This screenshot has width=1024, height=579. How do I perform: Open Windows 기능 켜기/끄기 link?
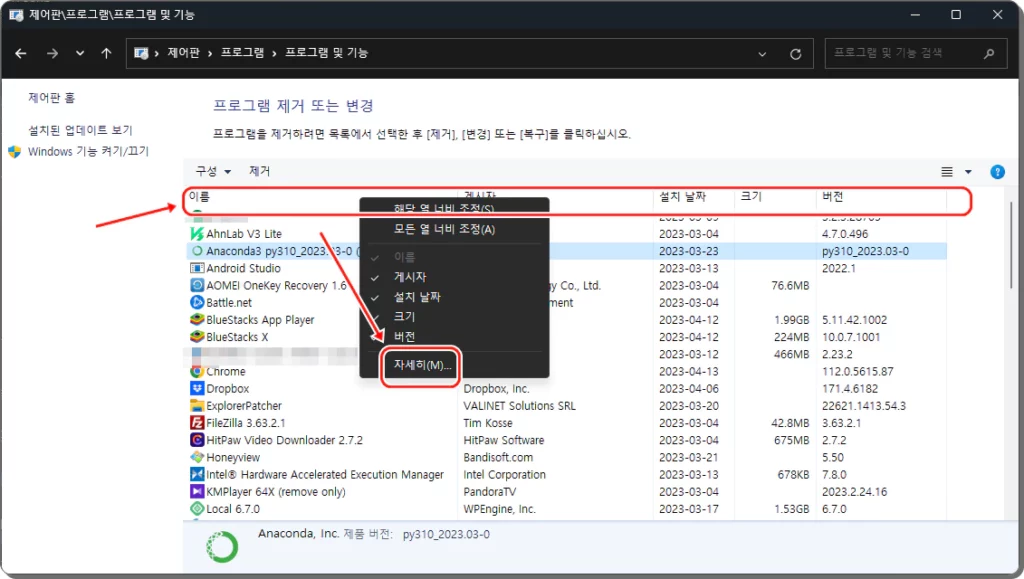pos(88,151)
